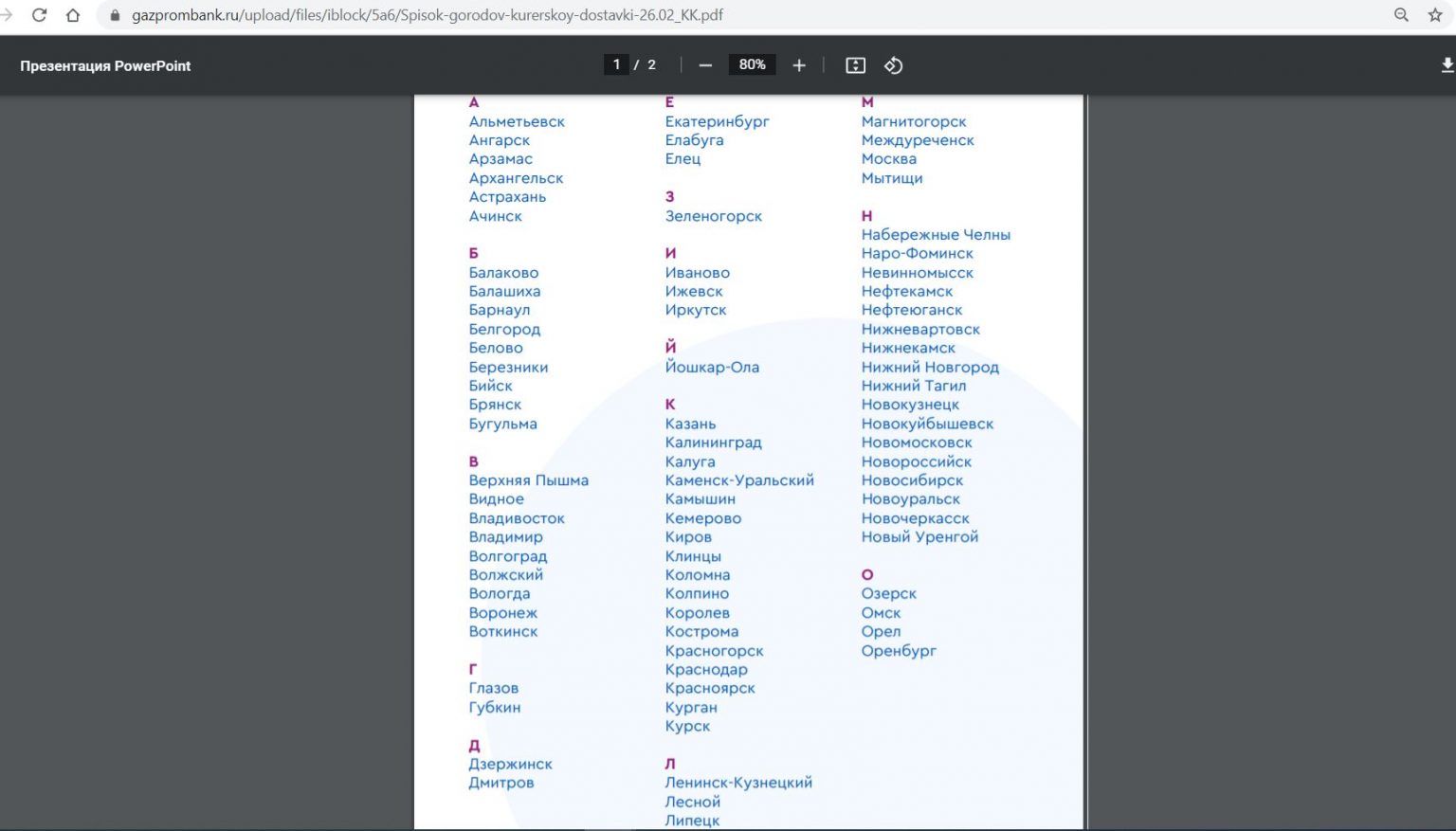Click the city Глазов

click(493, 688)
